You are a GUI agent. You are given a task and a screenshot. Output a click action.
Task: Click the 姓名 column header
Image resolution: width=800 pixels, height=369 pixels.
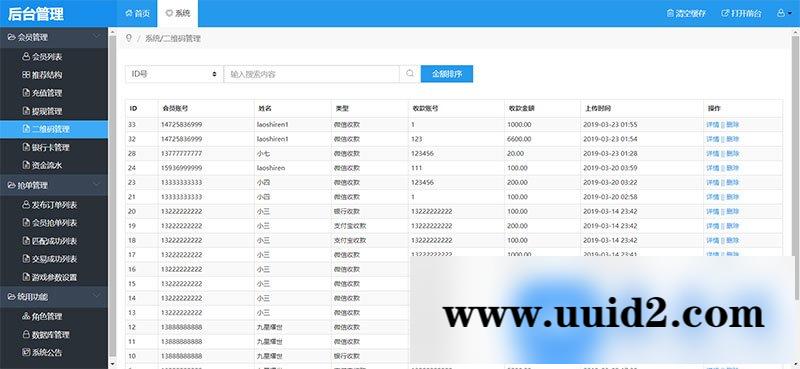pos(264,108)
